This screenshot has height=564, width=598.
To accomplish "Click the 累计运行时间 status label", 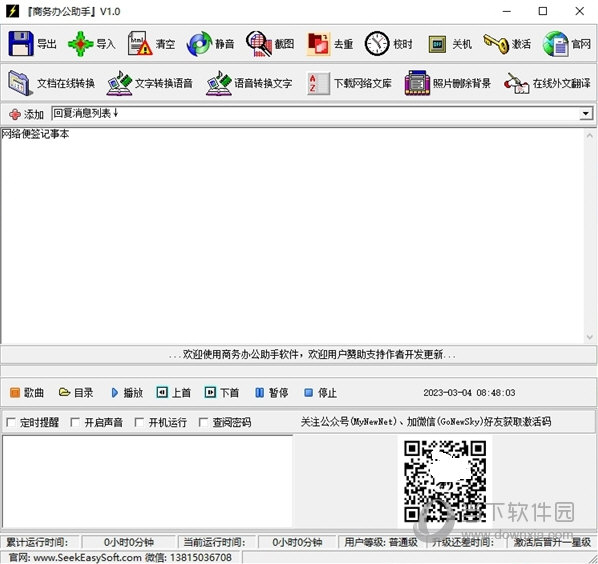I will [37, 542].
